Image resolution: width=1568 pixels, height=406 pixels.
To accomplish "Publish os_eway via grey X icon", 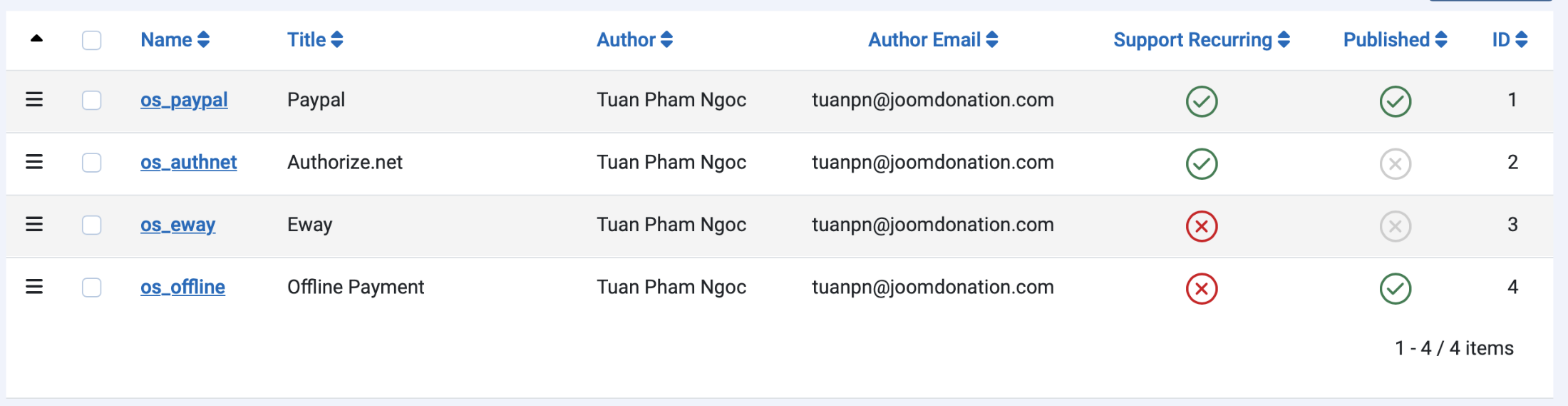I will tap(1396, 226).
